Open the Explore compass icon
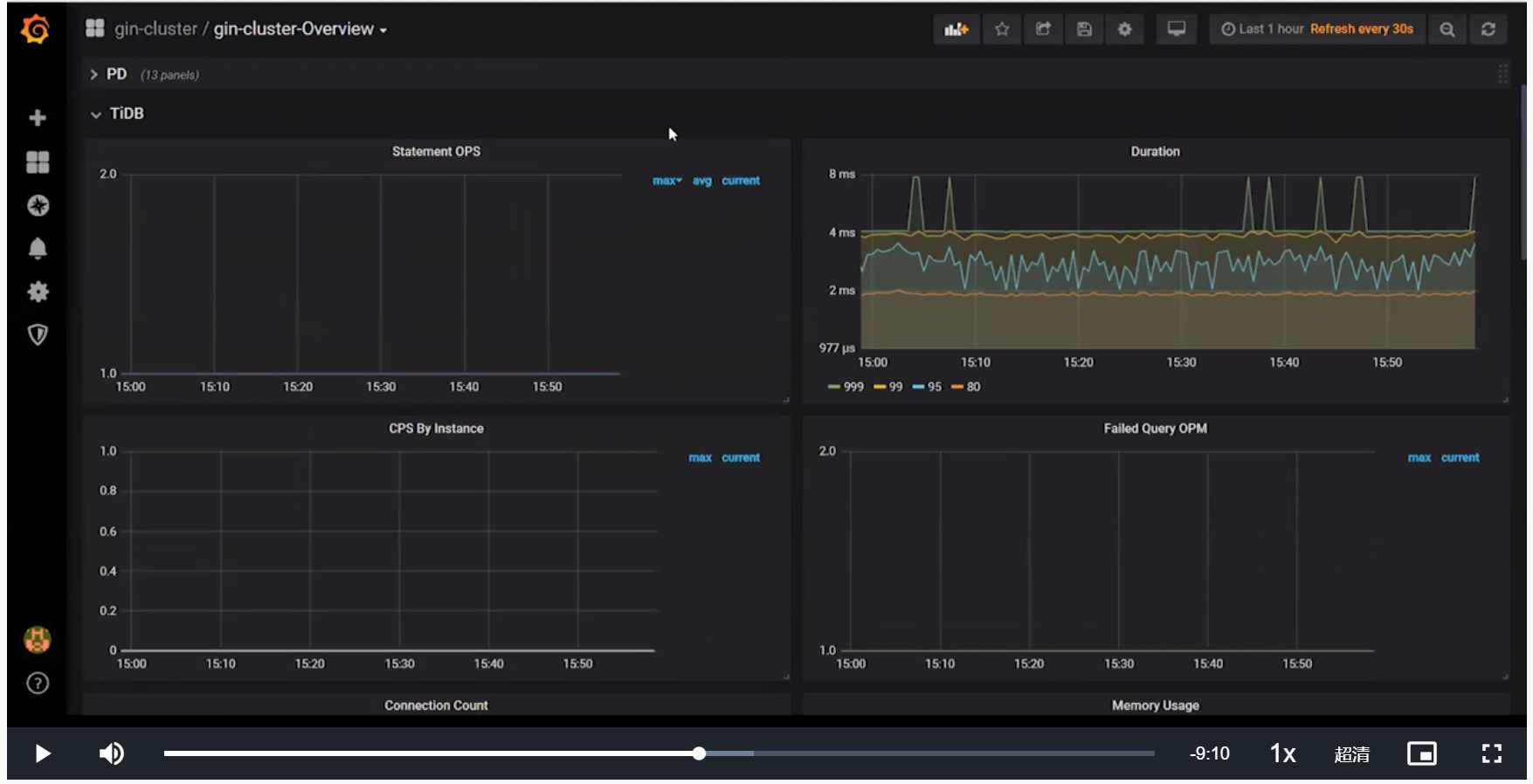Image resolution: width=1533 pixels, height=784 pixels. (38, 206)
